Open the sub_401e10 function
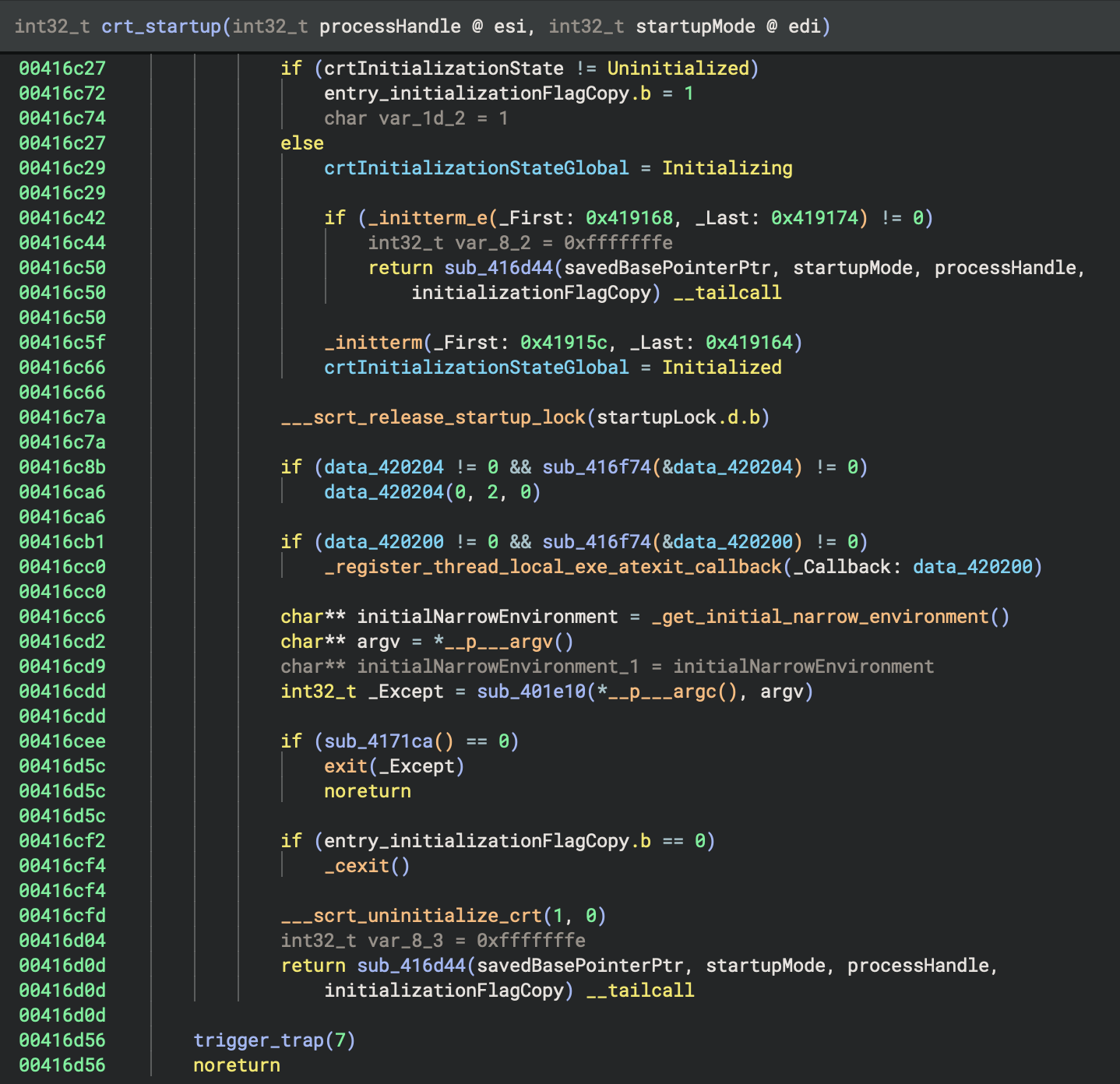1120x1084 pixels. click(x=530, y=692)
